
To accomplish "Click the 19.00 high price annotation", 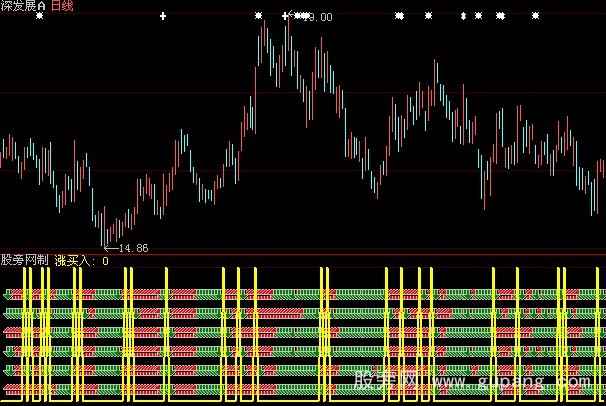I will pos(318,17).
